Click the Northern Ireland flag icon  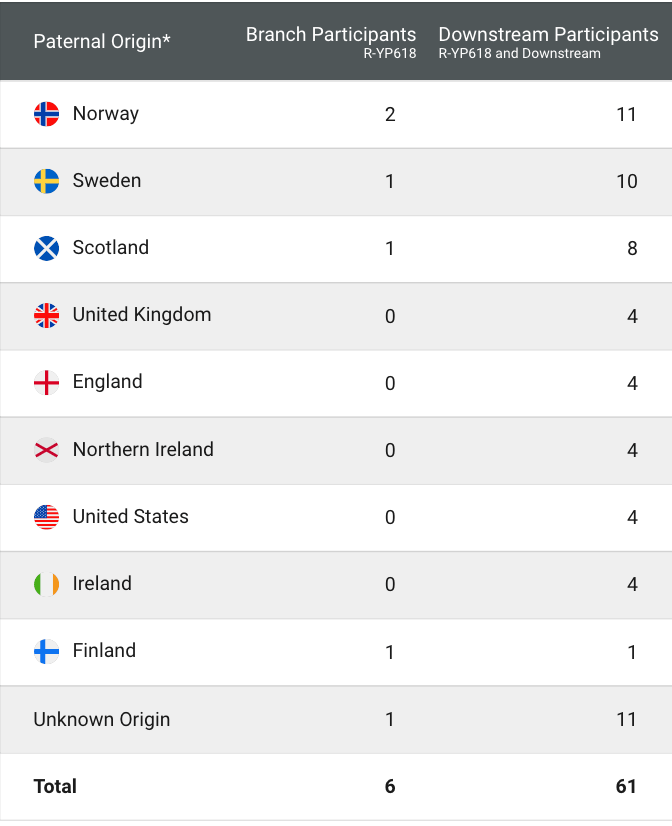46,450
